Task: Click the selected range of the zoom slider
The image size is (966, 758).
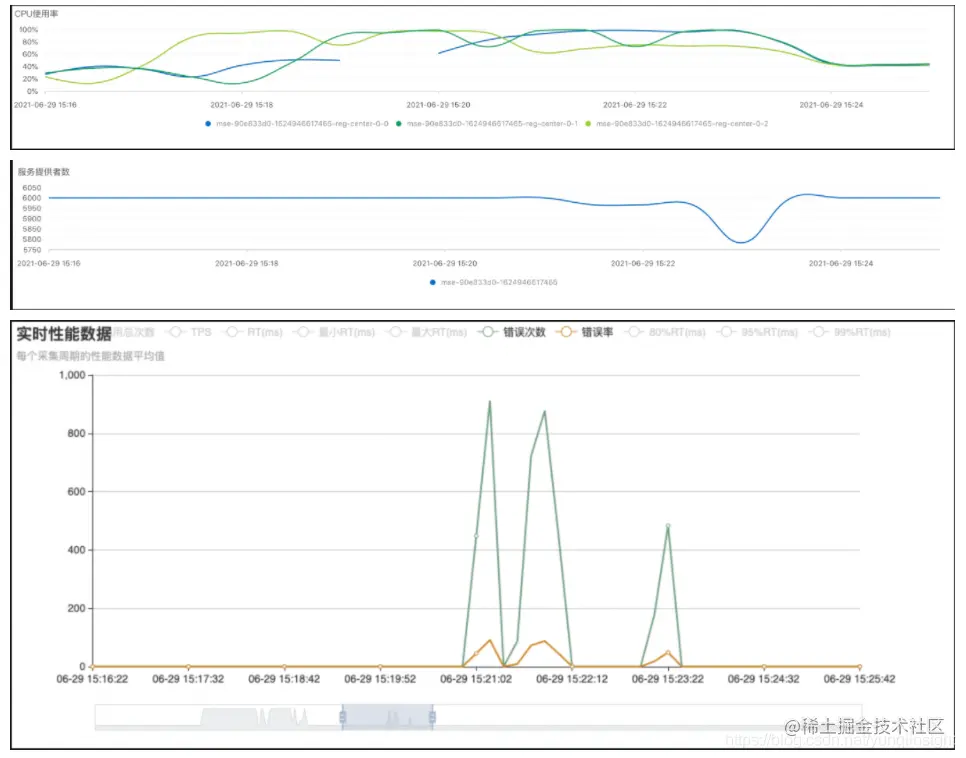Action: [x=388, y=717]
